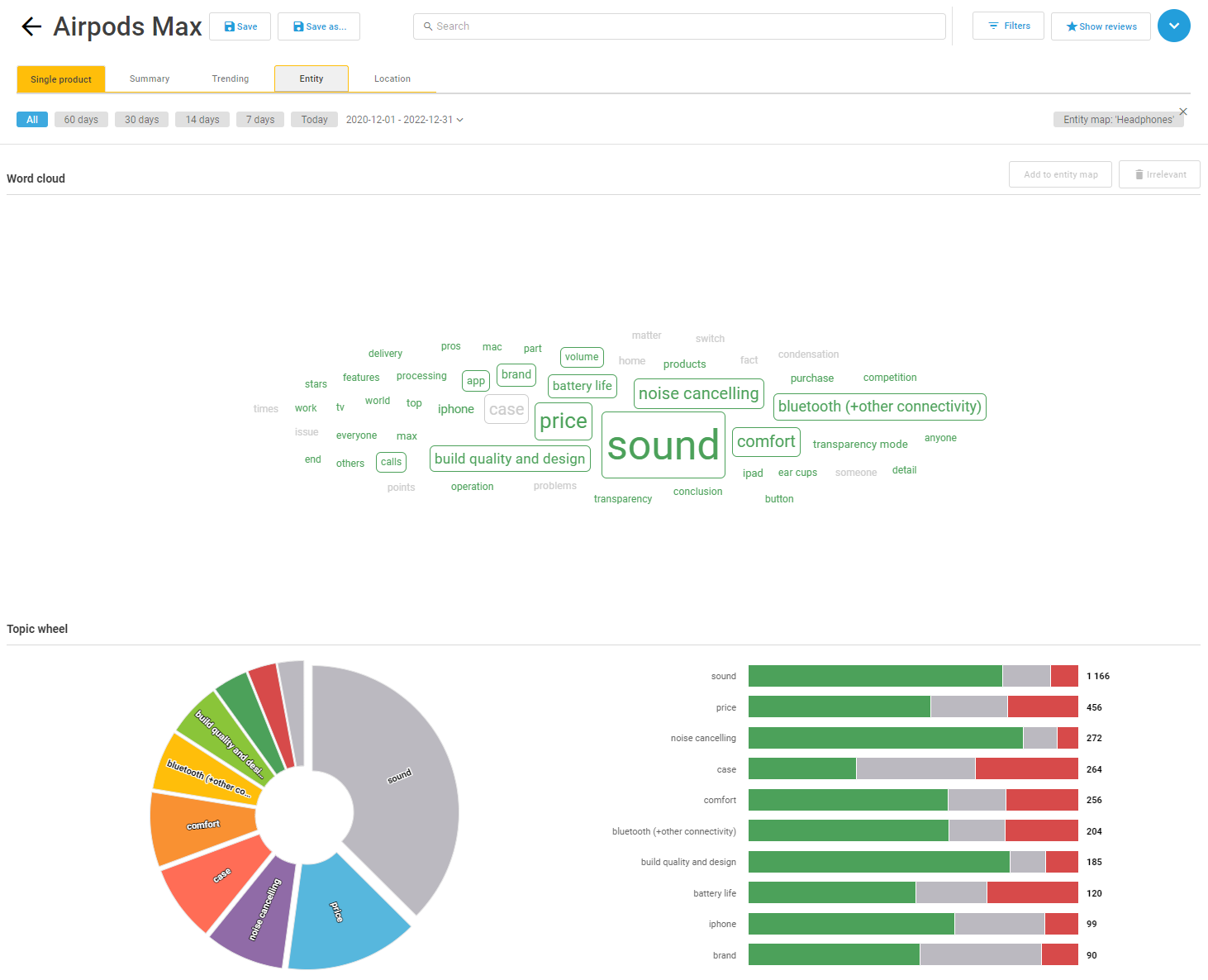Select 'build quality and design' in word cloud

click(x=510, y=459)
